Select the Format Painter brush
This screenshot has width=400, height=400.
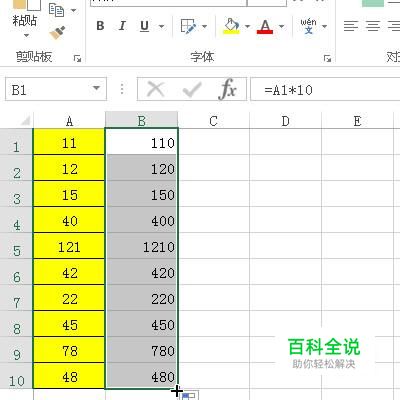(x=57, y=33)
